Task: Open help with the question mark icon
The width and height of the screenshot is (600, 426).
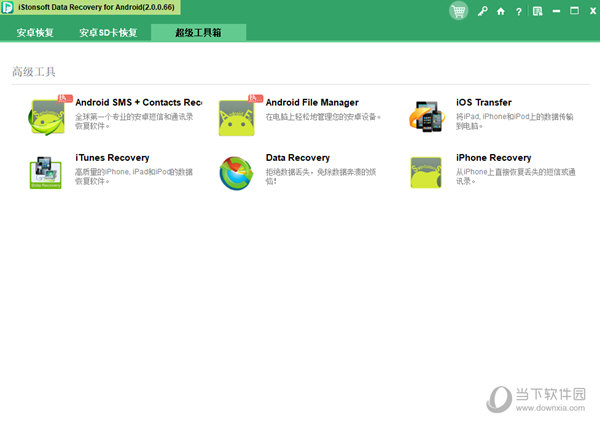Action: pos(518,12)
